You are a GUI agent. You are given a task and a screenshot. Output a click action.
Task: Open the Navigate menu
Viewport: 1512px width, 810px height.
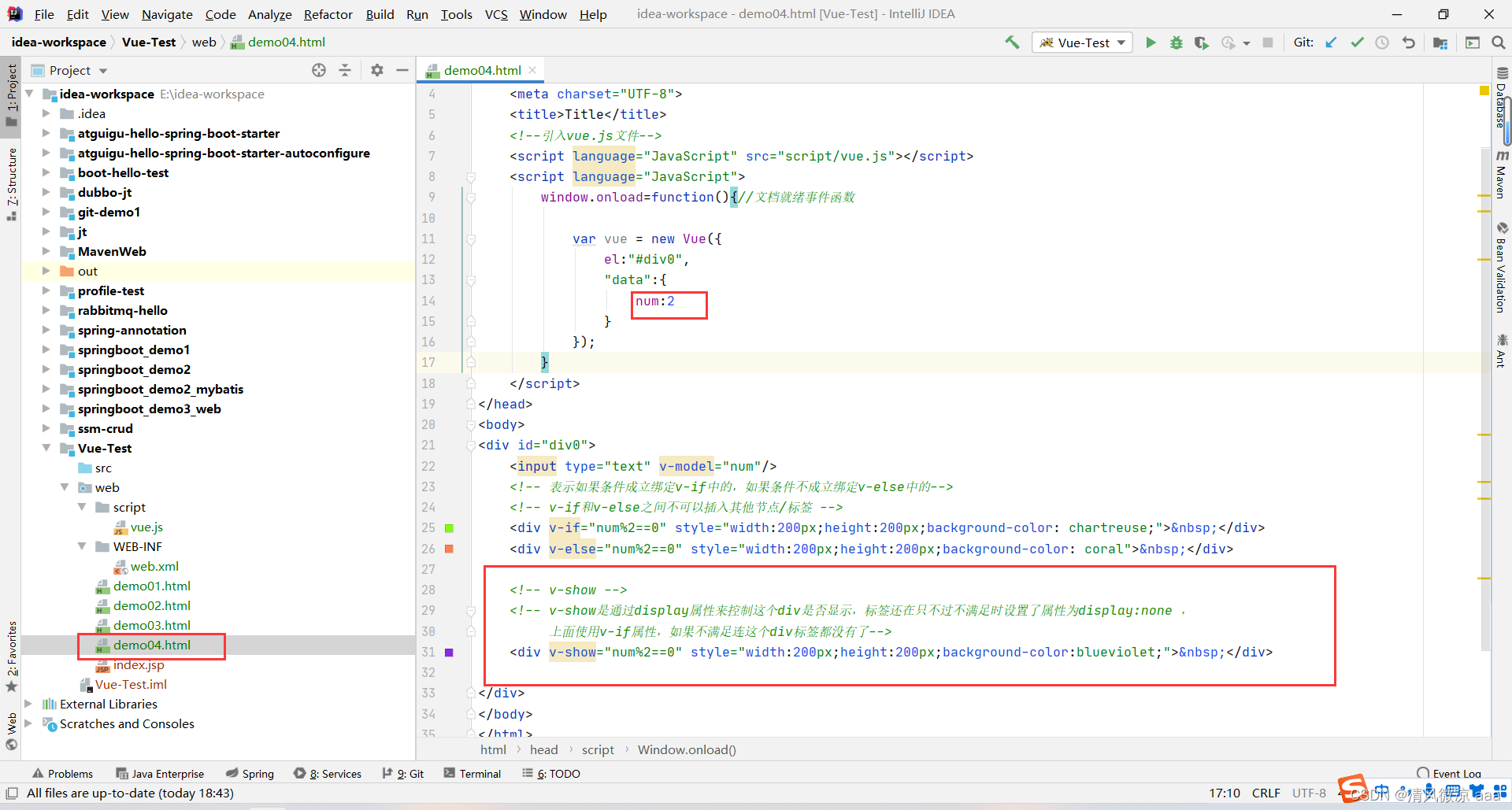(167, 14)
